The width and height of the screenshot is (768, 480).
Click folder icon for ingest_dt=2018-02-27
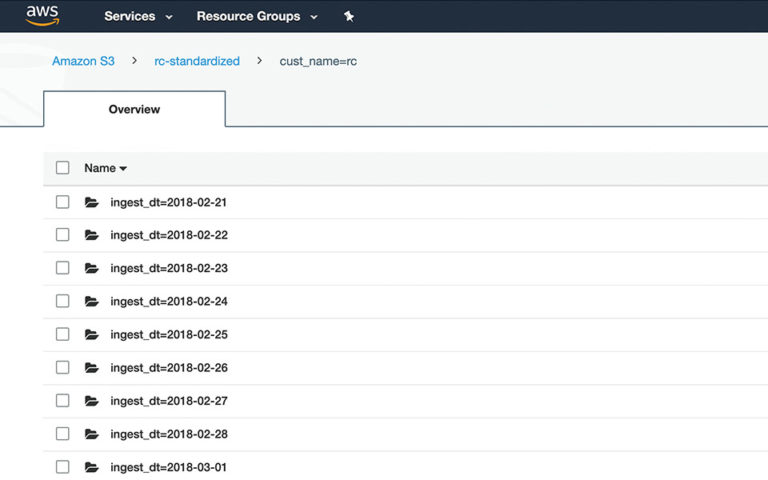92,401
